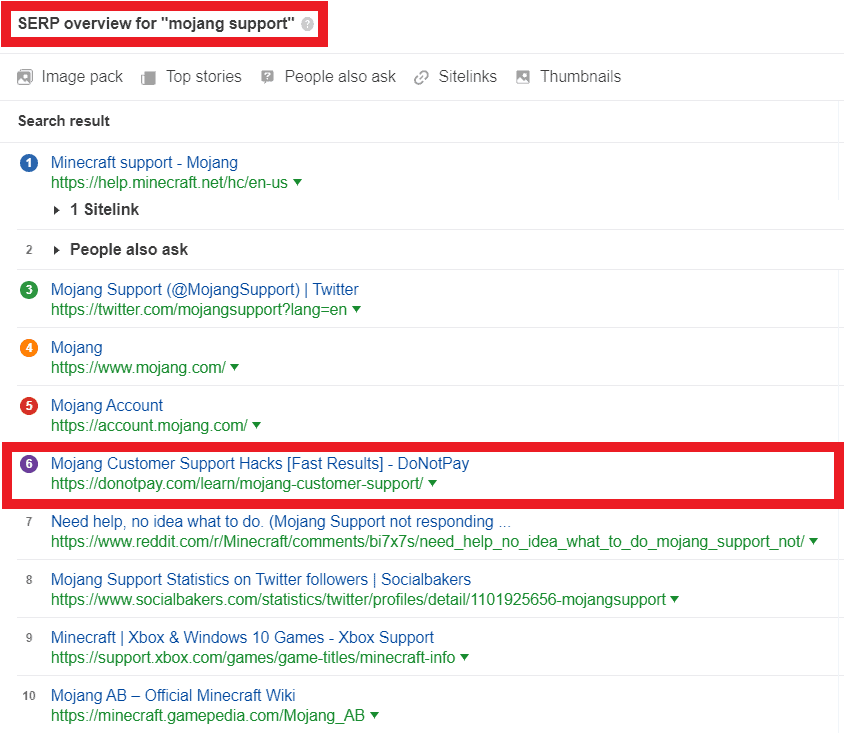
Task: Open Mojang Customer Support Hacks DoNotPay result
Action: pyautogui.click(x=260, y=463)
